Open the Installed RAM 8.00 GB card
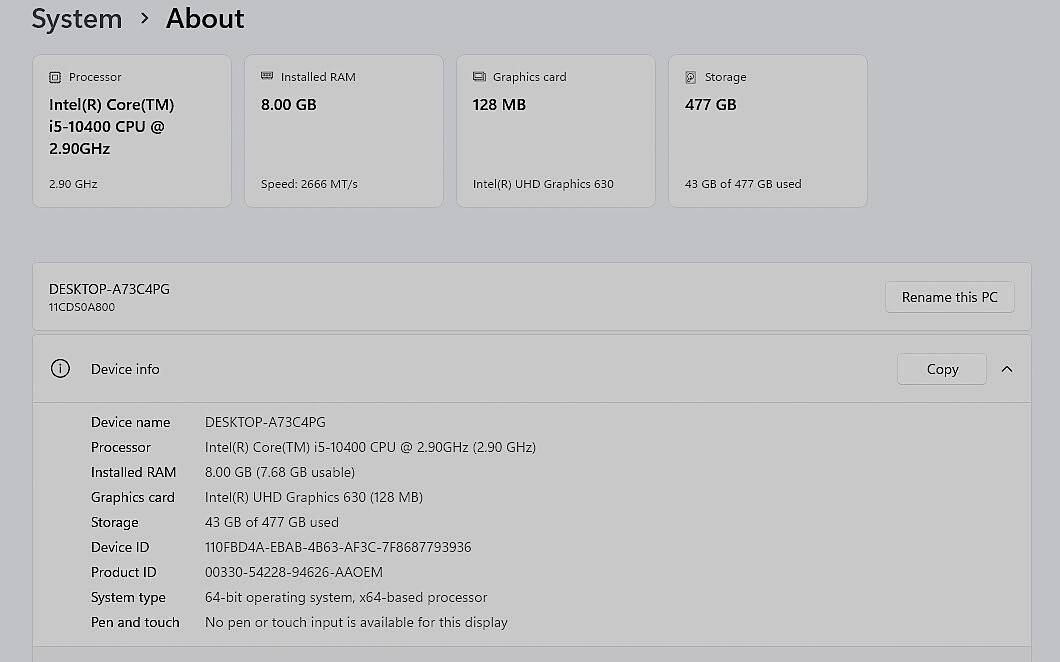Image resolution: width=1060 pixels, height=662 pixels. point(343,131)
